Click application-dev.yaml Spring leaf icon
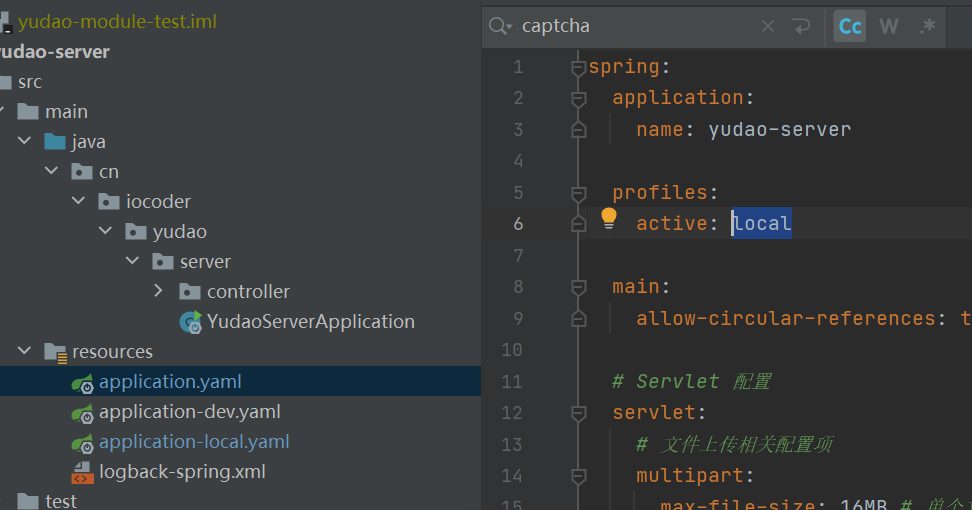This screenshot has height=510, width=972. click(x=82, y=412)
